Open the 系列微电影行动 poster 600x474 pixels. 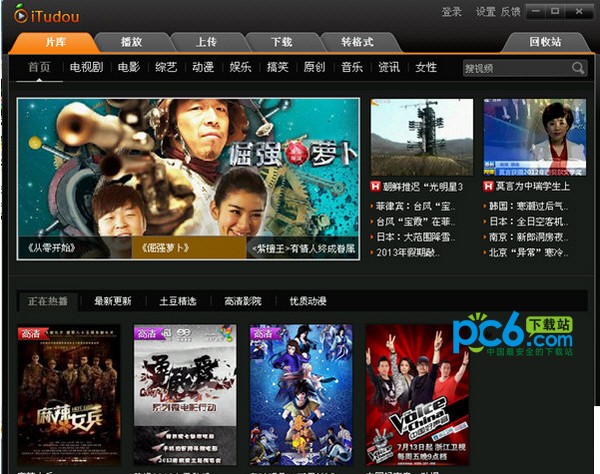(185, 395)
